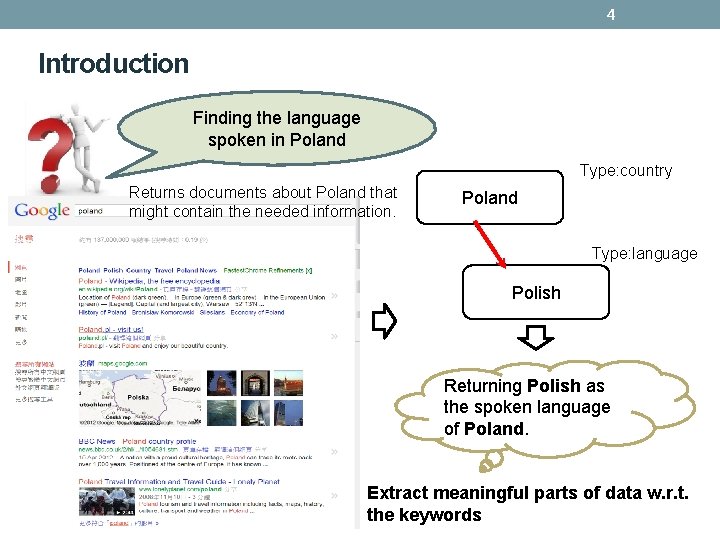720x540 pixels.
Task: Open the dark teal water photo thumbnail
Action: click(222, 413)
